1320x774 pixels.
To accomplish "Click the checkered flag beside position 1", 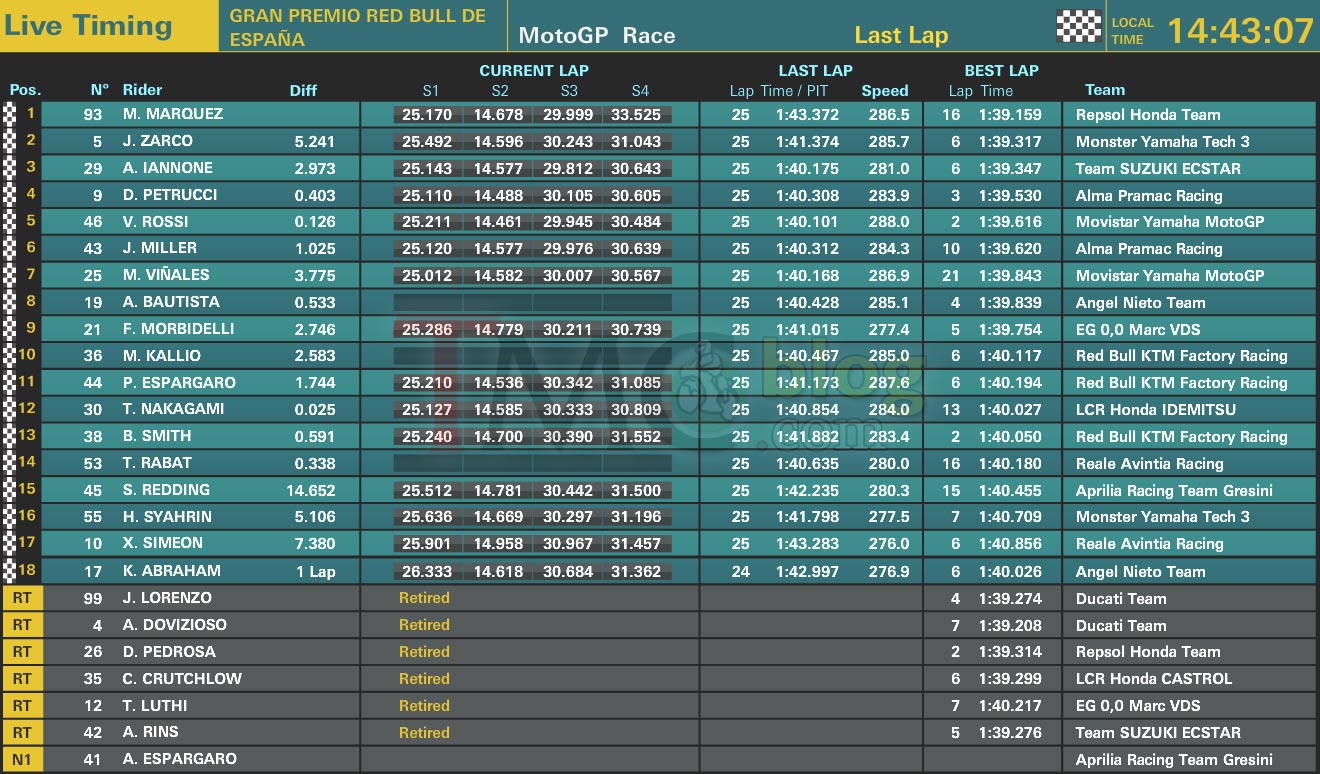I will tap(11, 114).
